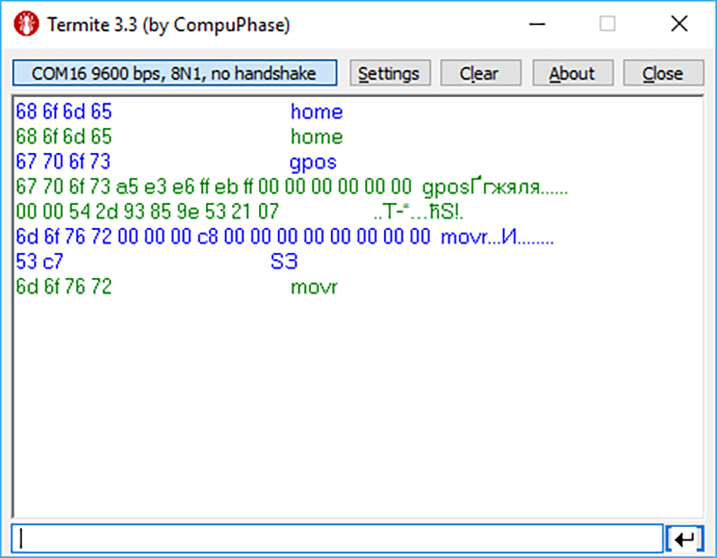Click the green 'movr' text in last line

(x=314, y=287)
